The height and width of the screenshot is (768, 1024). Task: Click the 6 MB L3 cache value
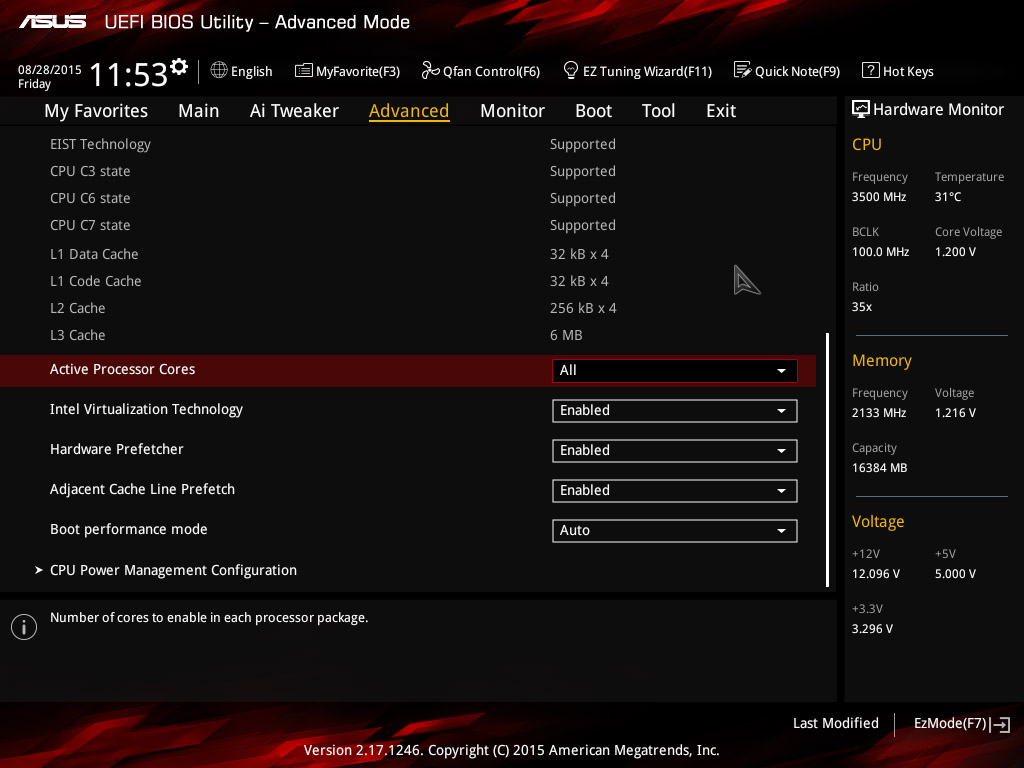pyautogui.click(x=566, y=335)
